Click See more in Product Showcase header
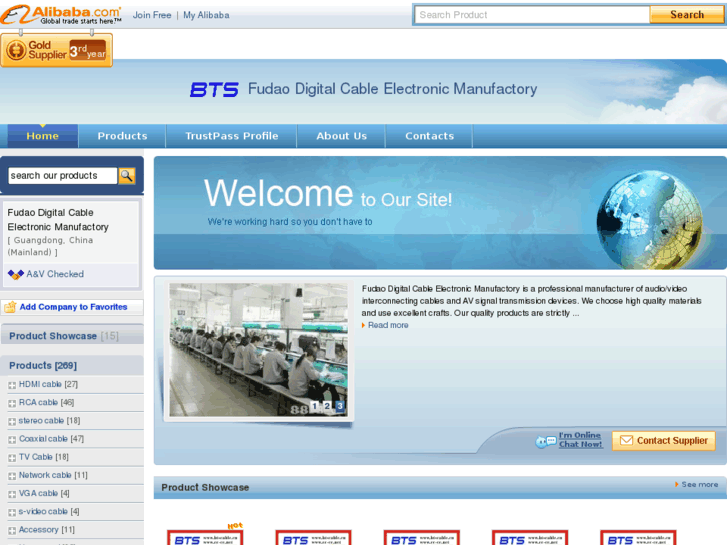This screenshot has width=727, height=545. click(x=700, y=484)
